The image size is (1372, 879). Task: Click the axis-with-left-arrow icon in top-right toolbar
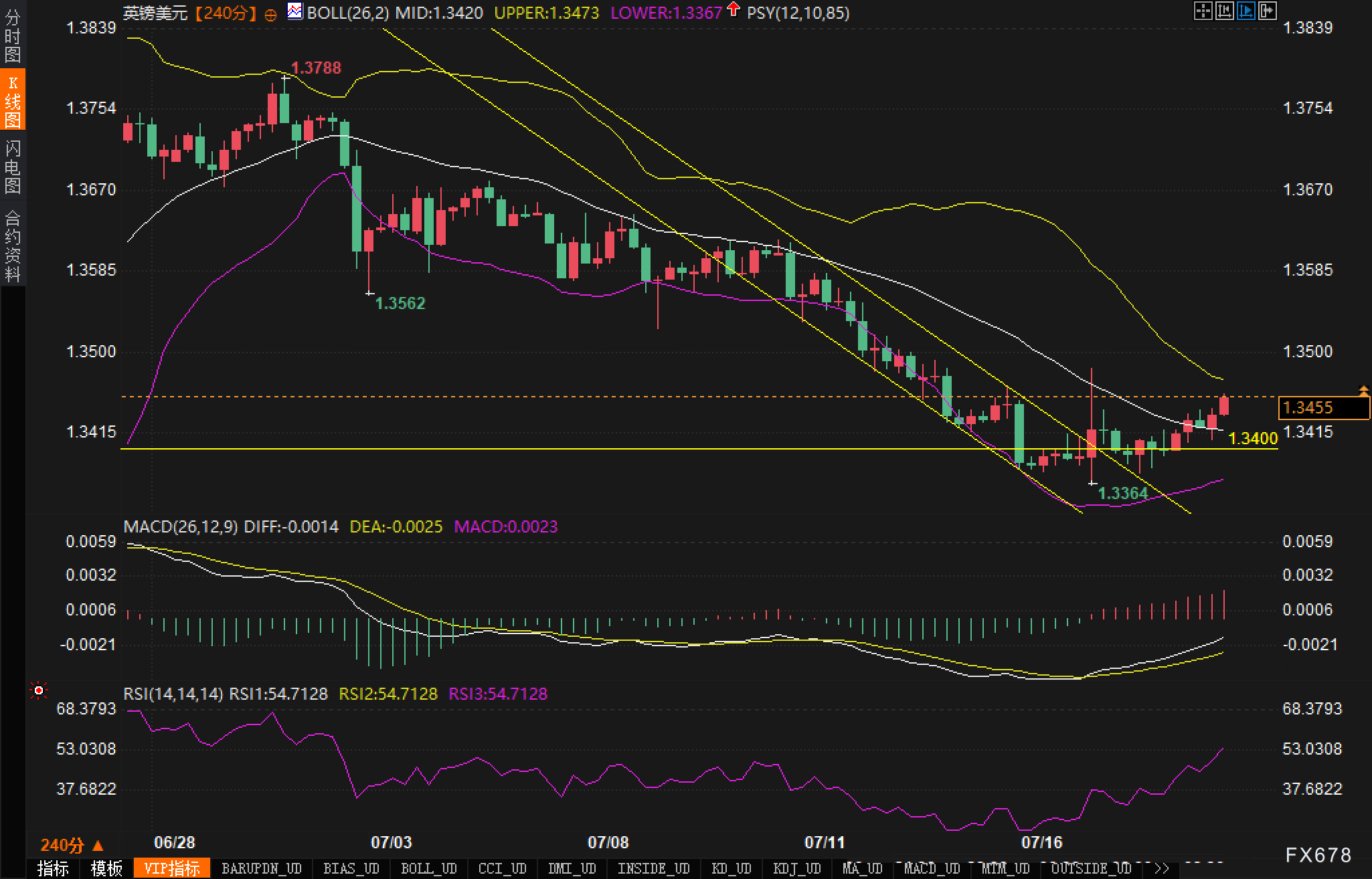pyautogui.click(x=1224, y=11)
